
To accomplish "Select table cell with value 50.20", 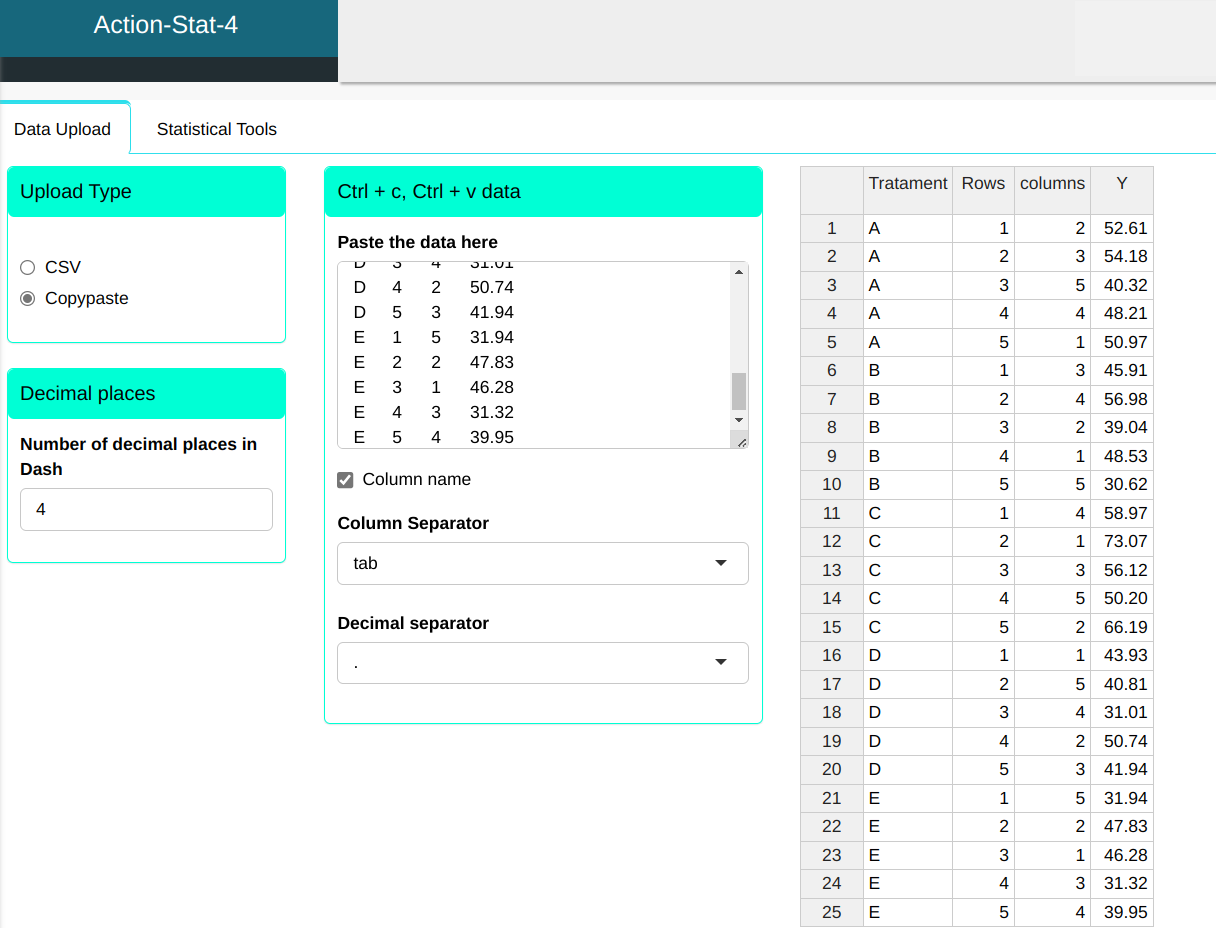I will point(1122,599).
